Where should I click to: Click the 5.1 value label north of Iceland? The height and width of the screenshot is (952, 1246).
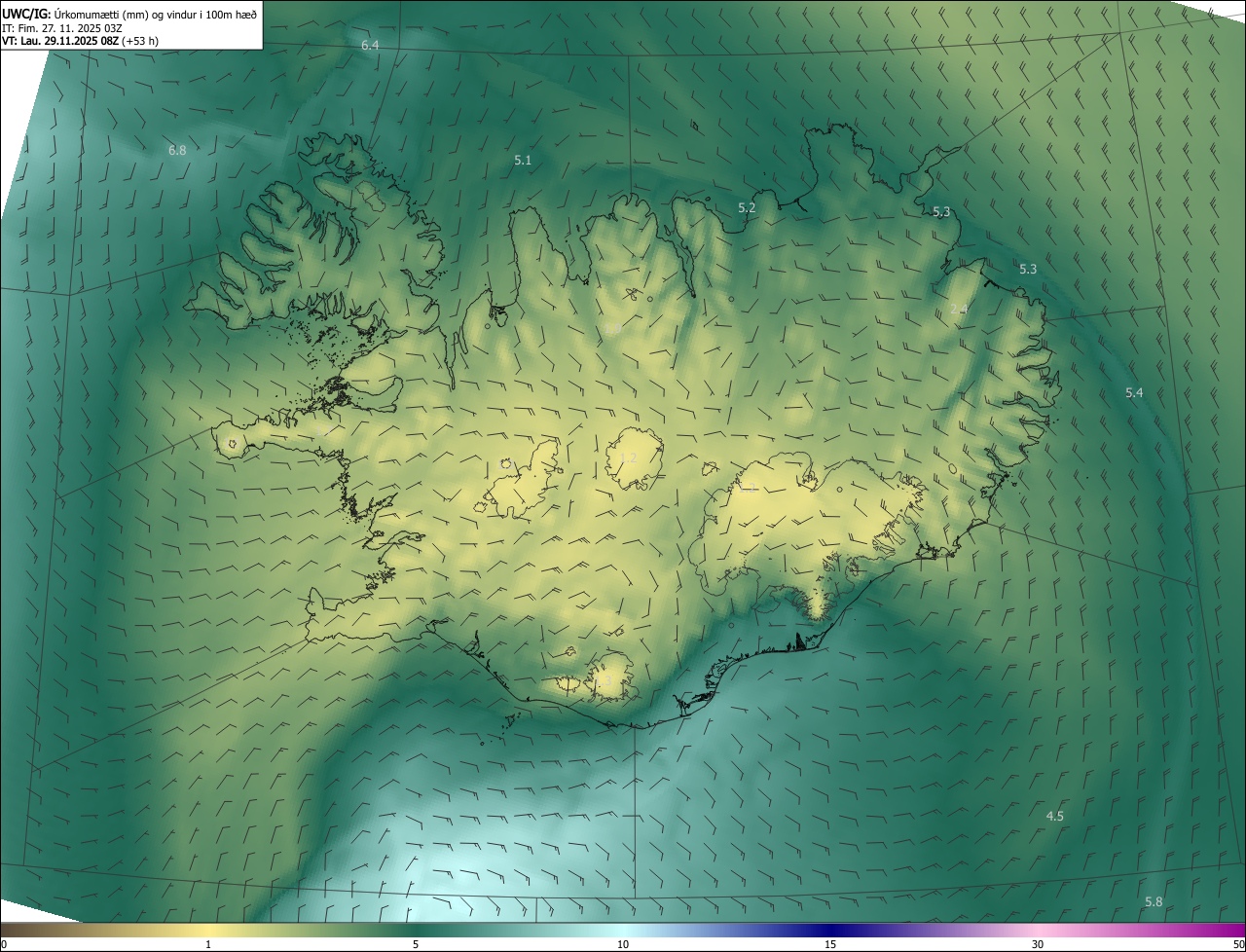[x=523, y=161]
